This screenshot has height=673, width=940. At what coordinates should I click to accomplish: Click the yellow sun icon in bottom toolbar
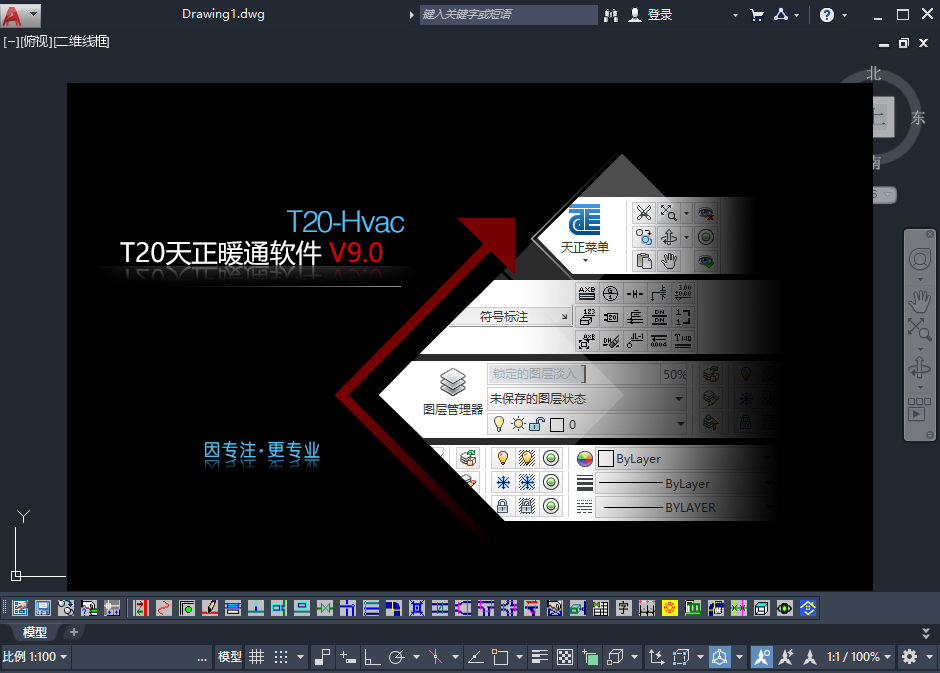tap(669, 607)
